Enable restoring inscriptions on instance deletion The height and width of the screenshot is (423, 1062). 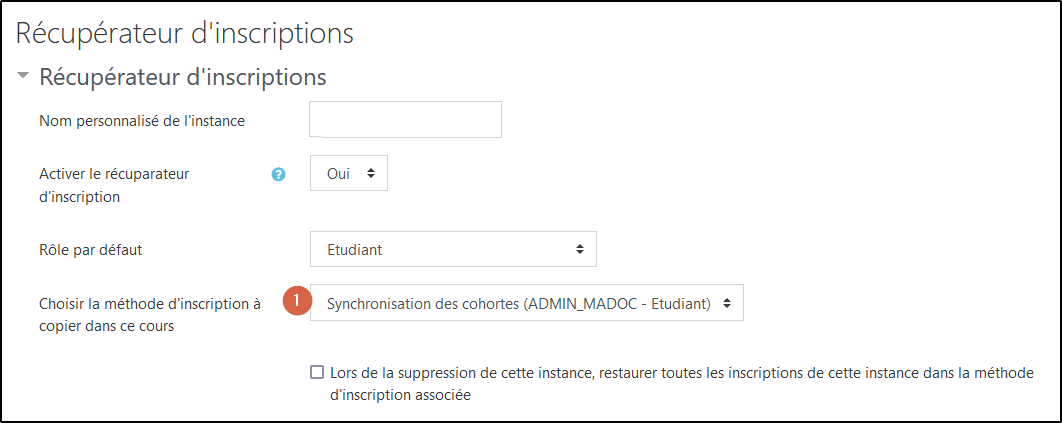coord(317,372)
